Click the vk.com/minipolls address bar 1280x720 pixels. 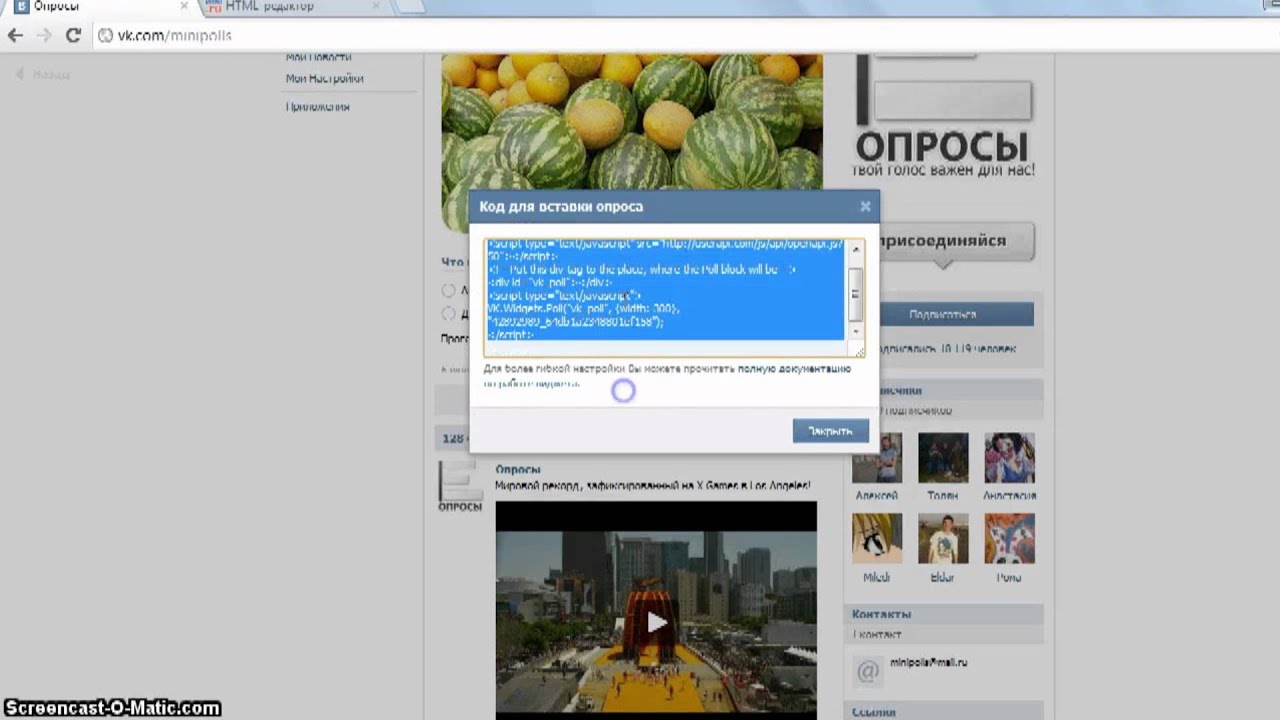click(x=640, y=35)
